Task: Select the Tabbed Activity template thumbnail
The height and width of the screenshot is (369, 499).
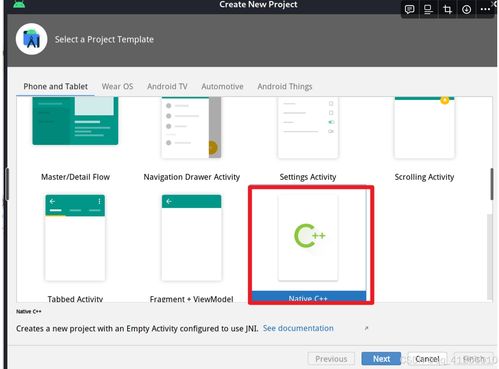Action: [x=75, y=238]
